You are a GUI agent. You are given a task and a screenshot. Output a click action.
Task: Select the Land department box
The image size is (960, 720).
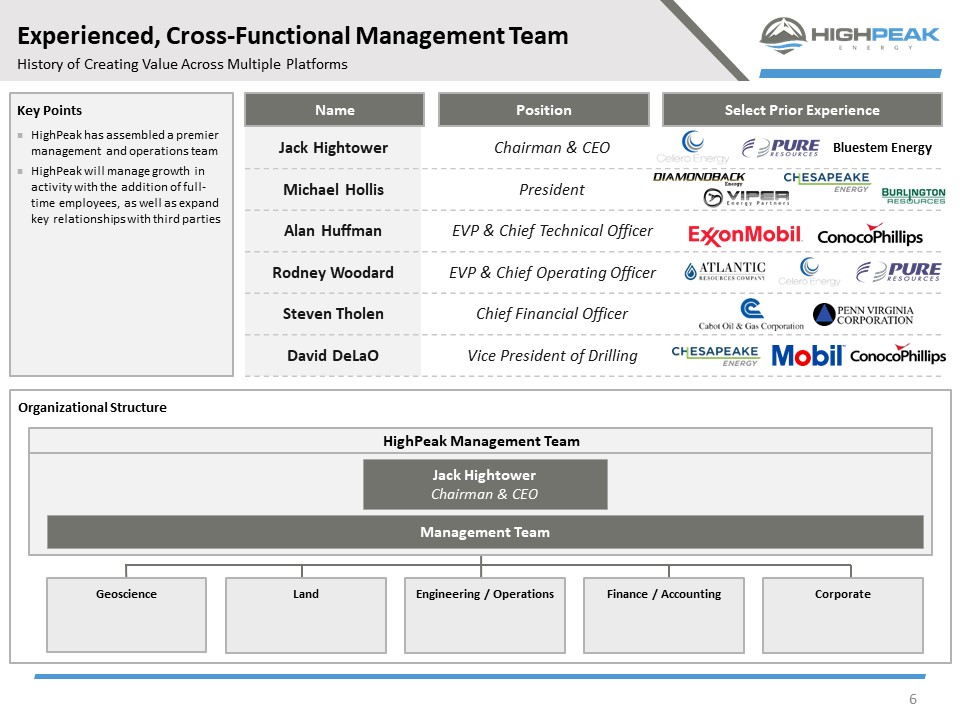click(306, 615)
